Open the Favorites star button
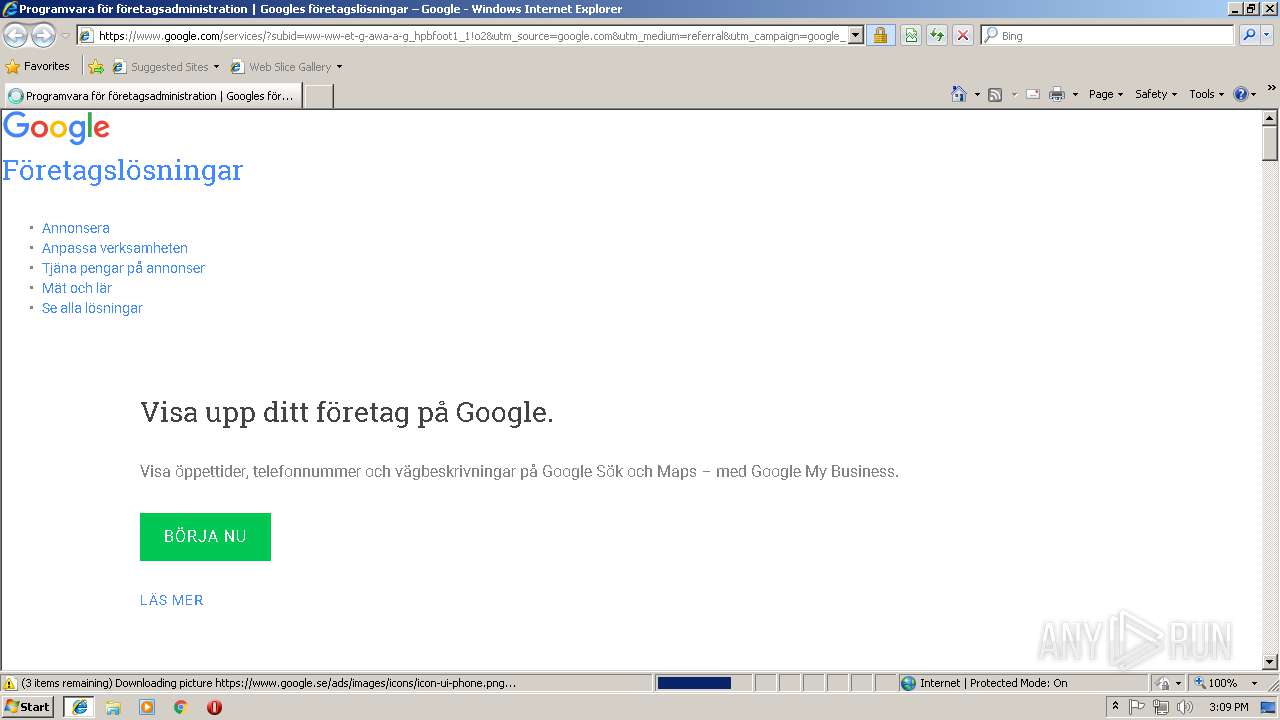This screenshot has width=1280, height=720. click(x=38, y=66)
